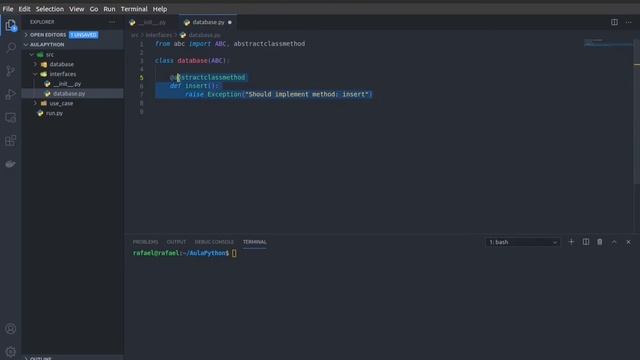Switch to the Debug Console tab
The width and height of the screenshot is (640, 360).
pyautogui.click(x=214, y=242)
